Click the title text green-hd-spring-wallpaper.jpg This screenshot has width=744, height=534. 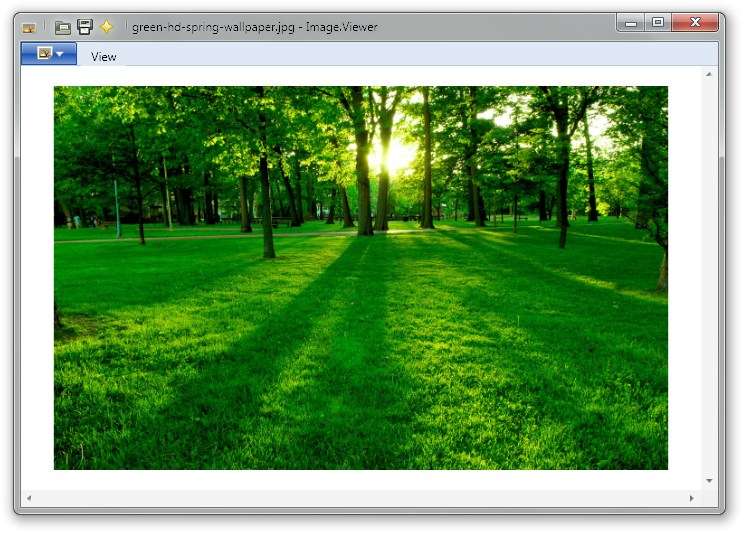[214, 27]
